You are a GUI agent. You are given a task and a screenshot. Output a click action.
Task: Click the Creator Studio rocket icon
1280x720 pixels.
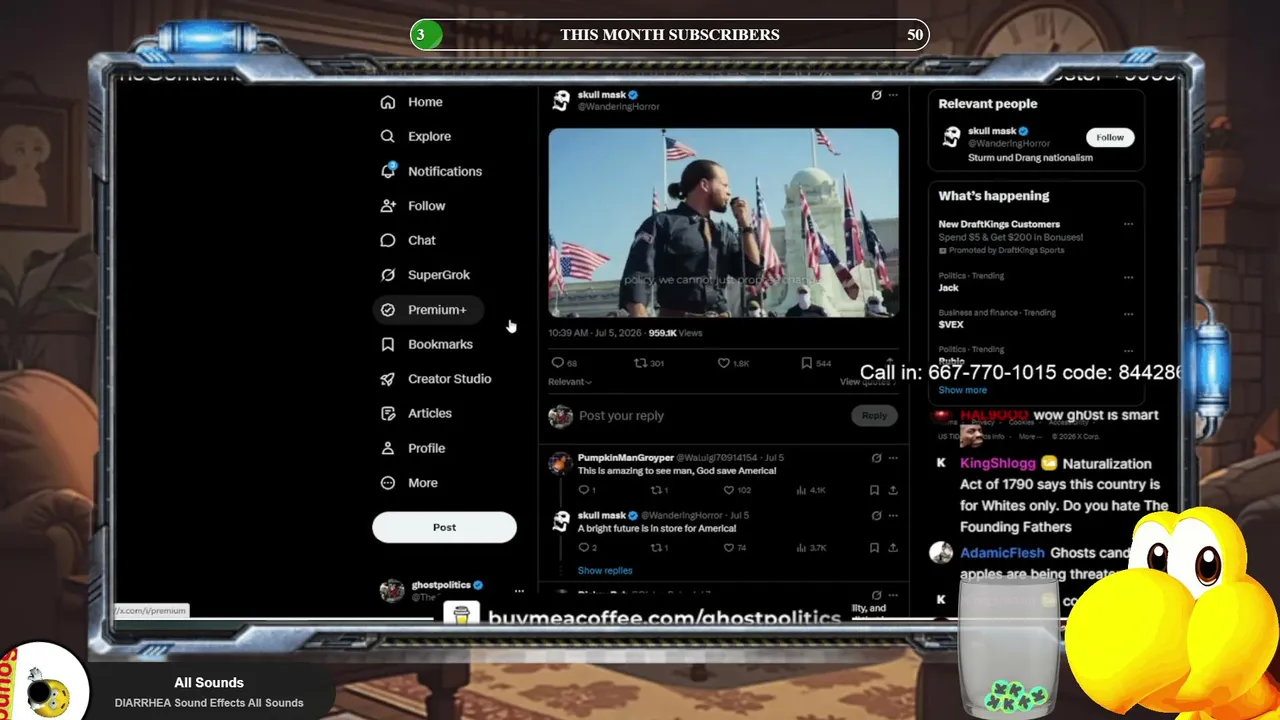(x=388, y=379)
